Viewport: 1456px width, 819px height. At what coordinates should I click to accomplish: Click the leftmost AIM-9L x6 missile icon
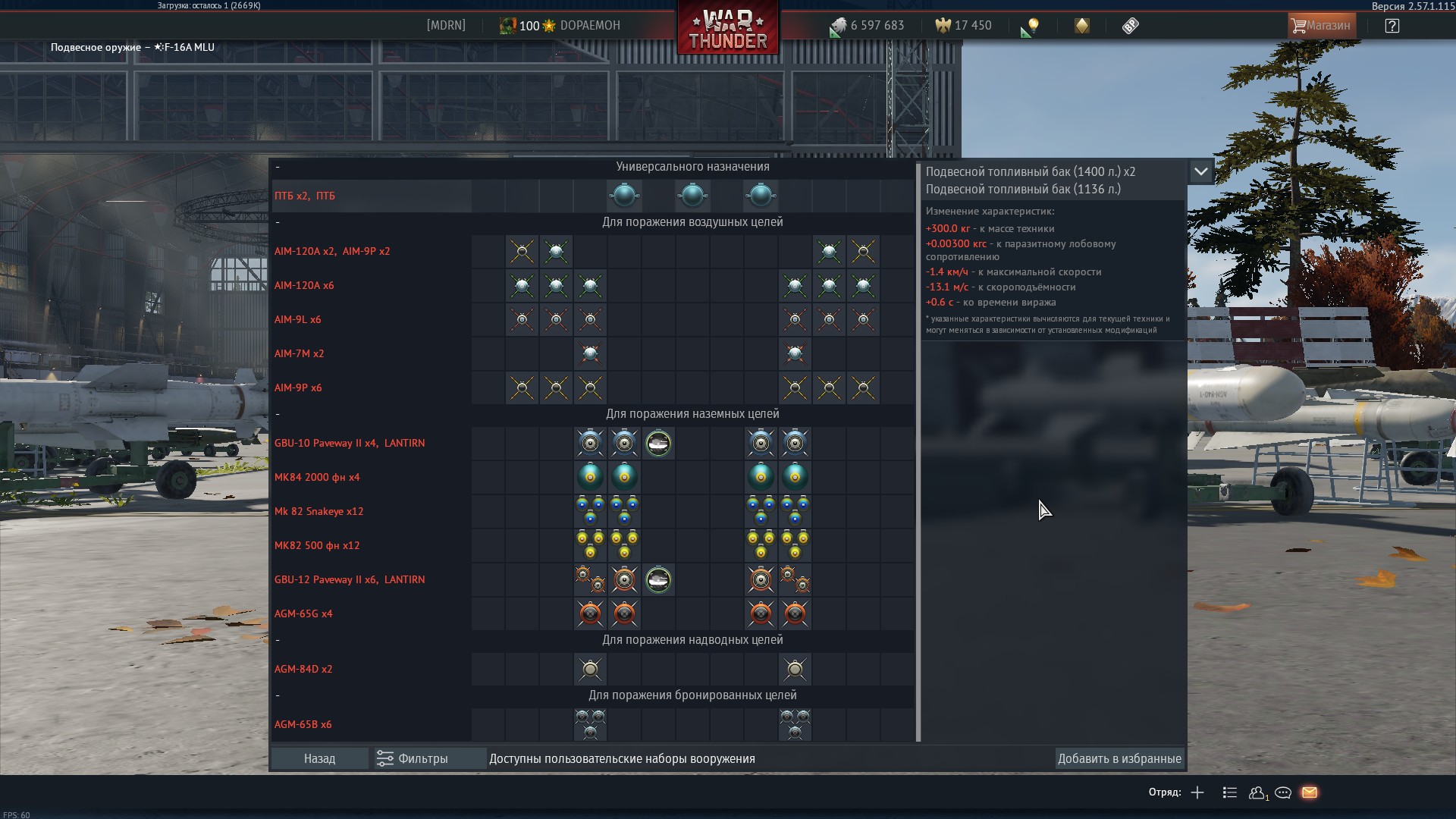pyautogui.click(x=522, y=319)
